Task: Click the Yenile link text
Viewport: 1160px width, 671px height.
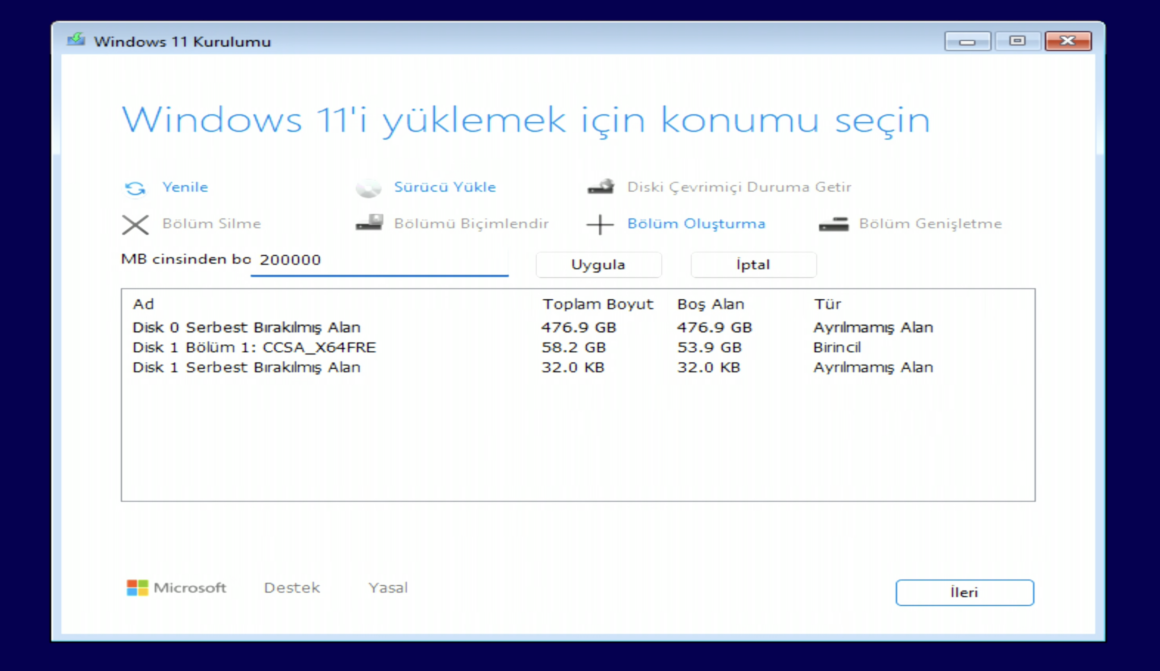Action: pyautogui.click(x=185, y=187)
